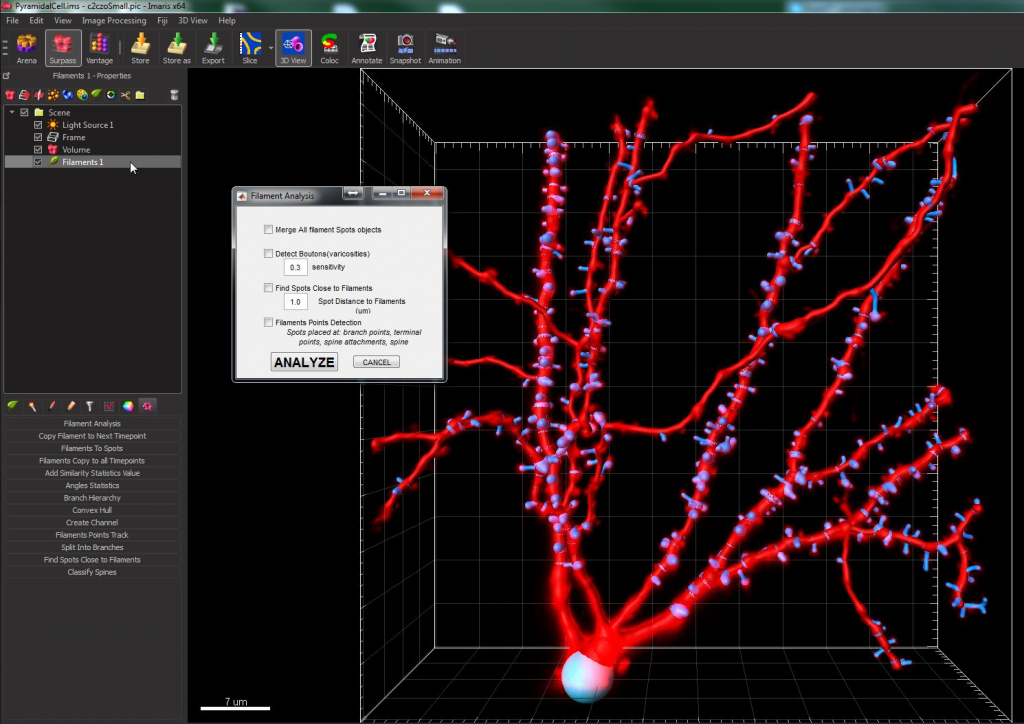Add new Cells object icon
This screenshot has width=1024, height=724.
[x=82, y=95]
